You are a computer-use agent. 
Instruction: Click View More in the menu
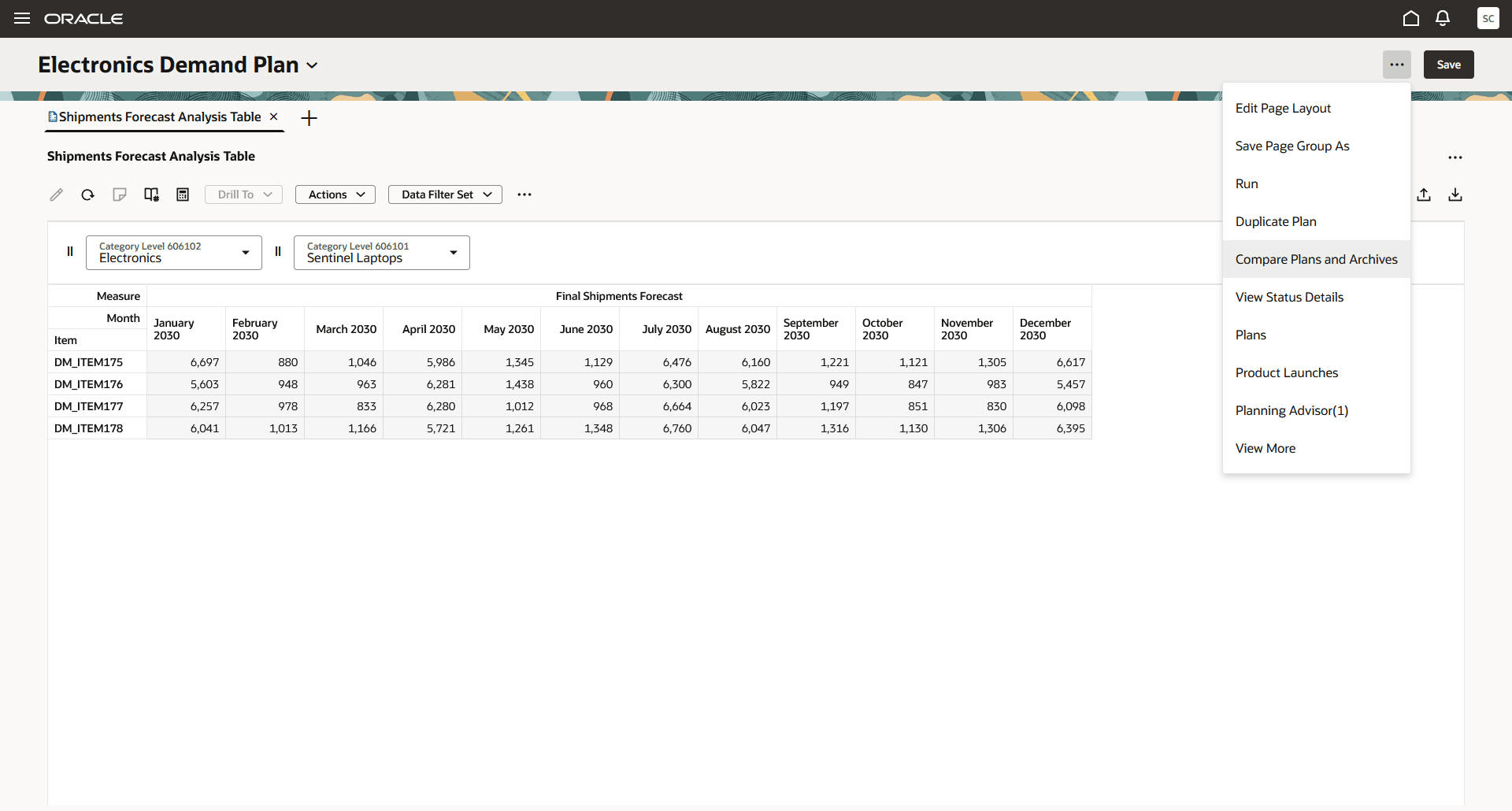[x=1317, y=448]
